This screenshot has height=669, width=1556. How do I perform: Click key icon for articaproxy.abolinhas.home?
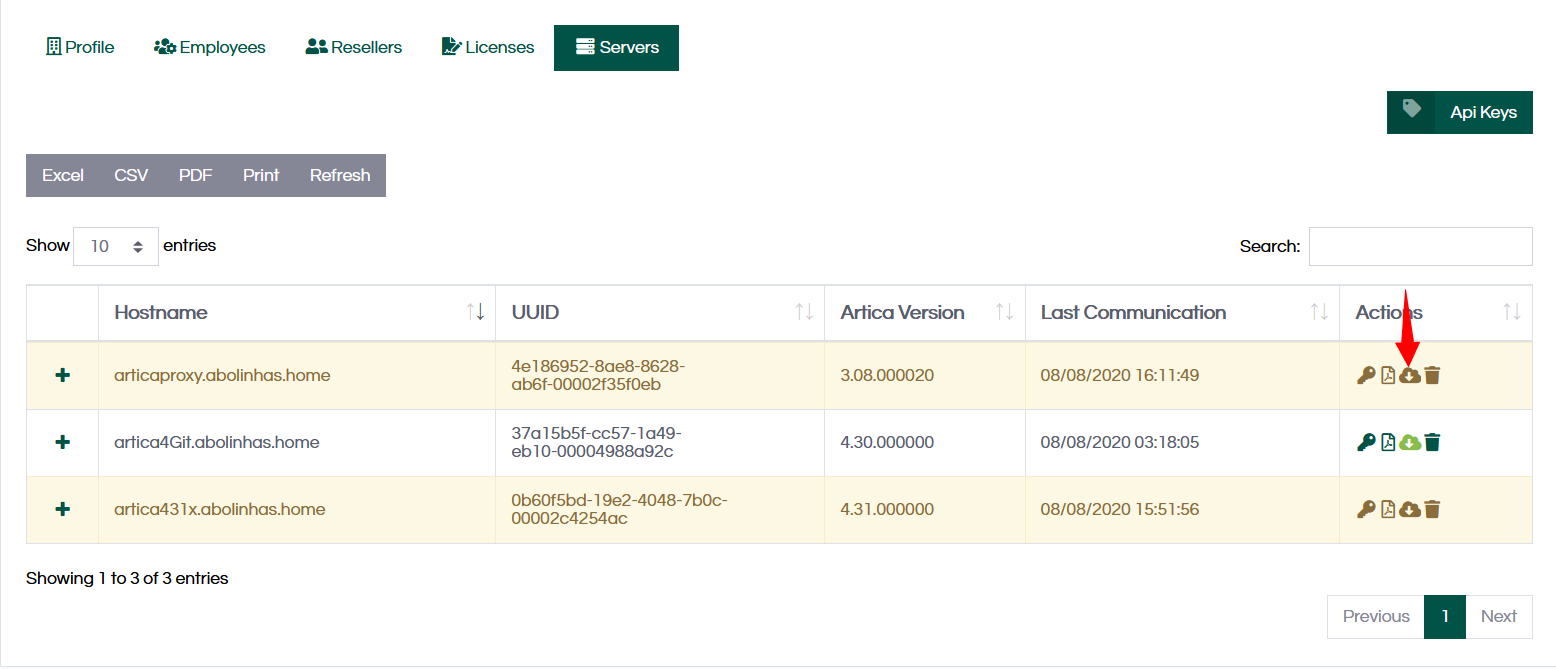tap(1366, 376)
